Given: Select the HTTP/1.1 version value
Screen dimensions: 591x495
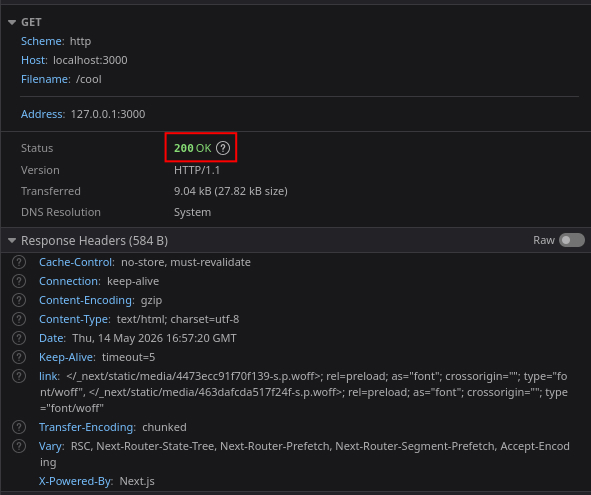Looking at the screenshot, I should click(x=197, y=170).
